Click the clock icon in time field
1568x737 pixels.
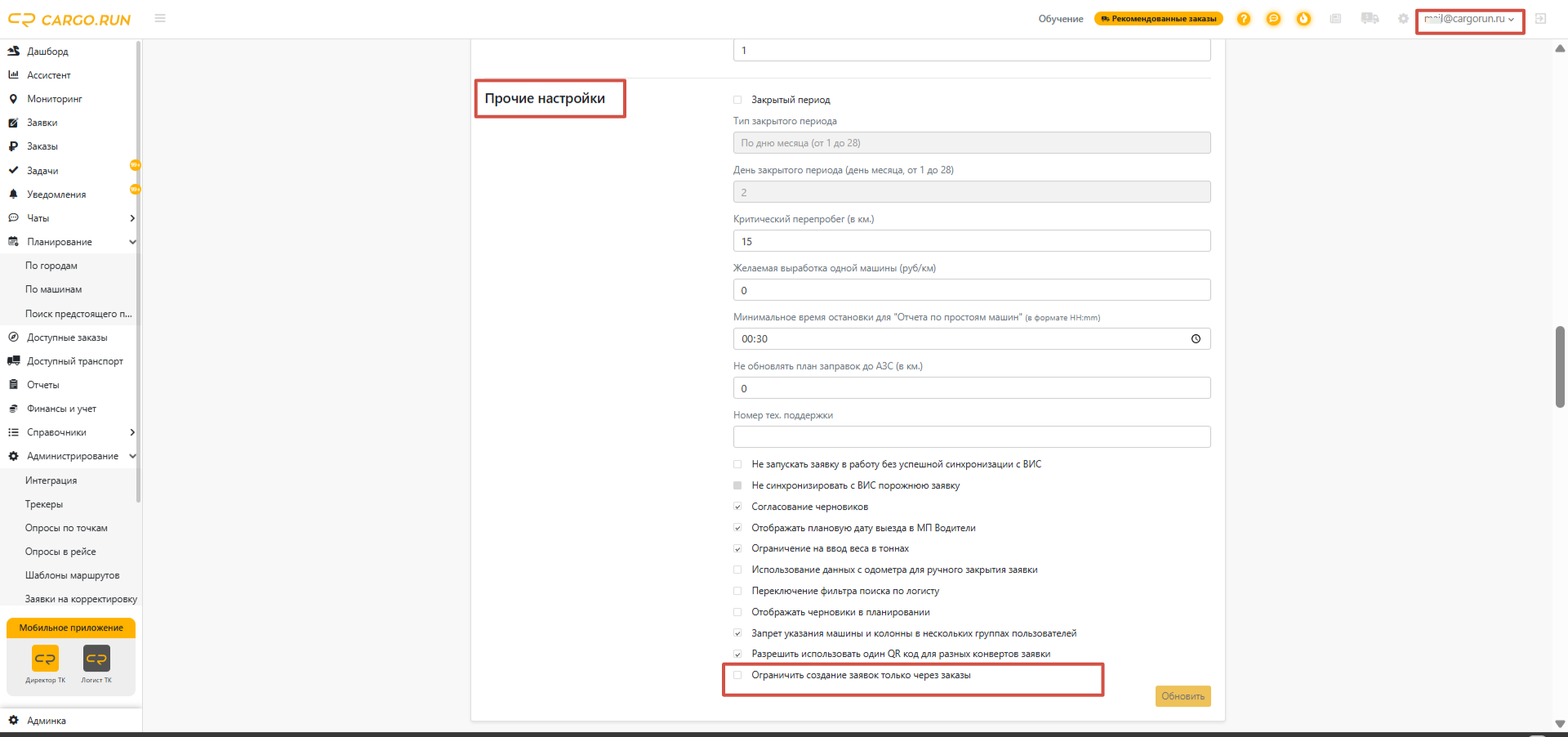[x=1196, y=339]
